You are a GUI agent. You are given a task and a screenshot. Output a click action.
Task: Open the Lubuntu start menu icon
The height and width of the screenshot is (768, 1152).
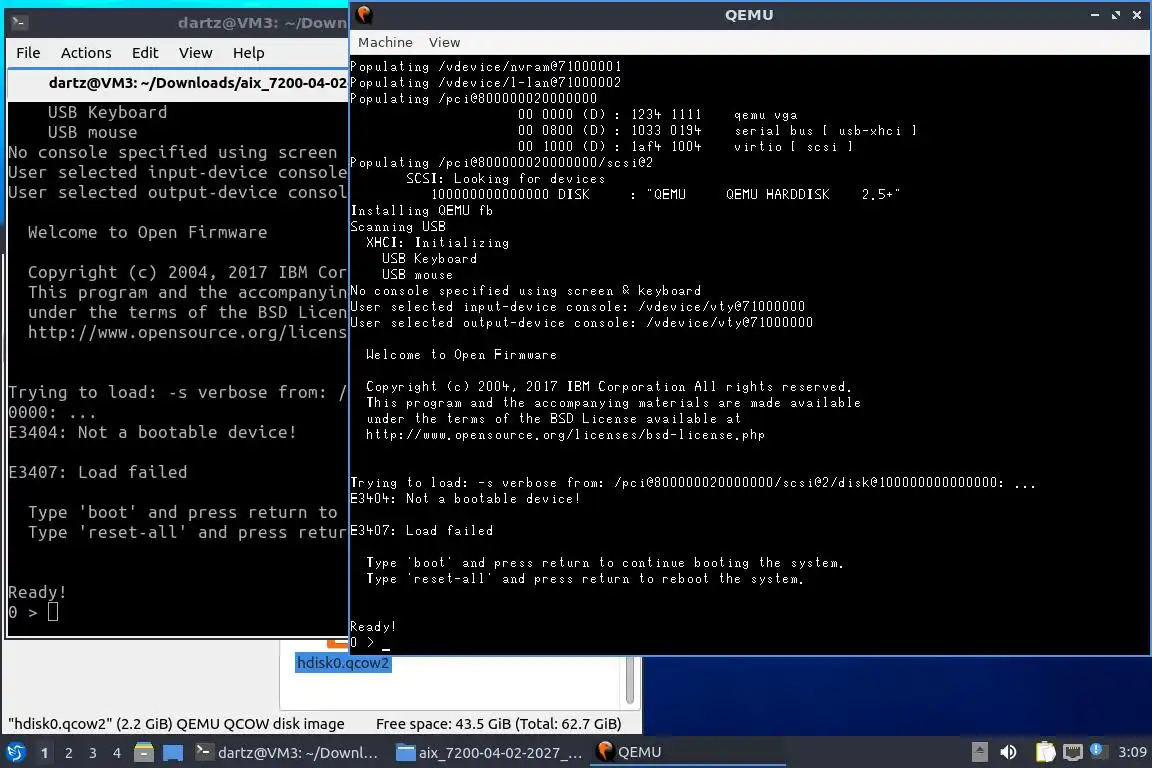(15, 752)
